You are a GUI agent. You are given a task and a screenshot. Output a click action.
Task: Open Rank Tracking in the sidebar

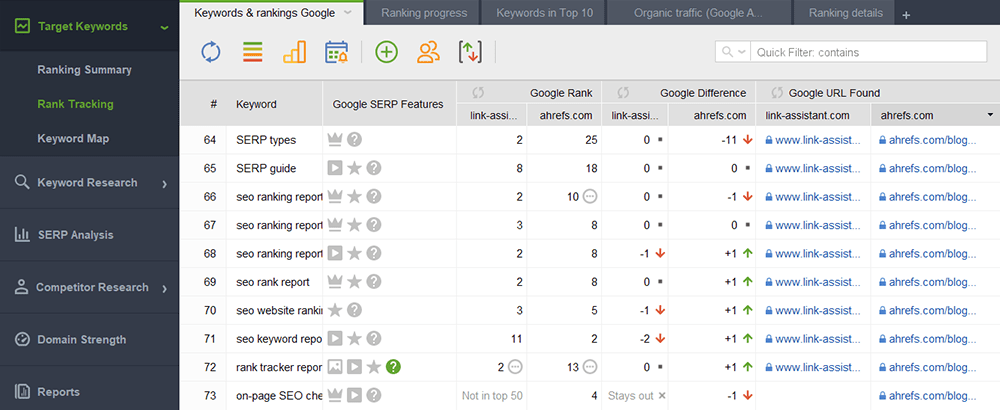point(75,104)
